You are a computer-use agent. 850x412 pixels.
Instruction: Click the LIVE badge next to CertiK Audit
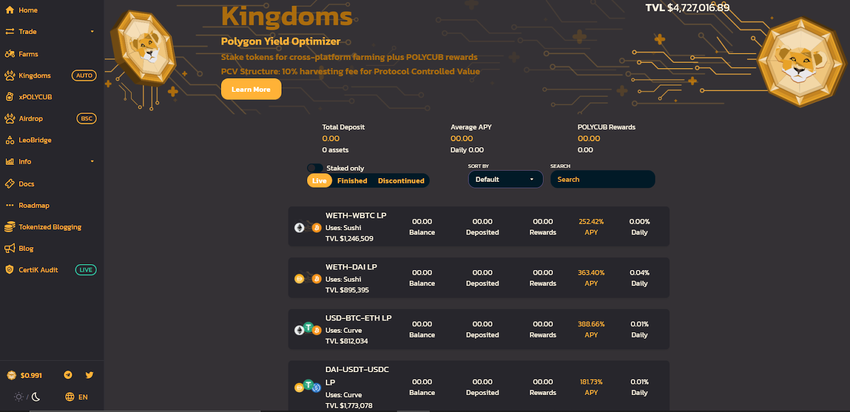(x=86, y=269)
